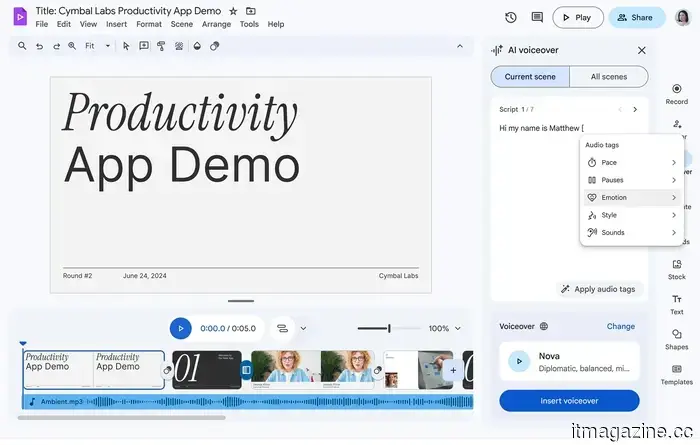
Task: Click the Google Vids app logo
Action: tap(20, 17)
